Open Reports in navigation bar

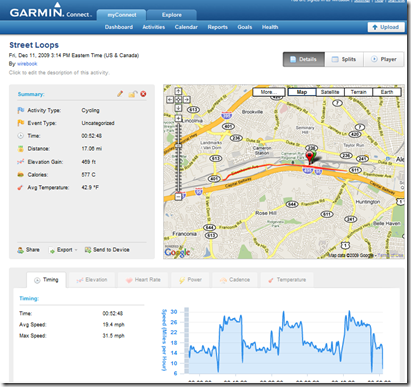coord(217,27)
